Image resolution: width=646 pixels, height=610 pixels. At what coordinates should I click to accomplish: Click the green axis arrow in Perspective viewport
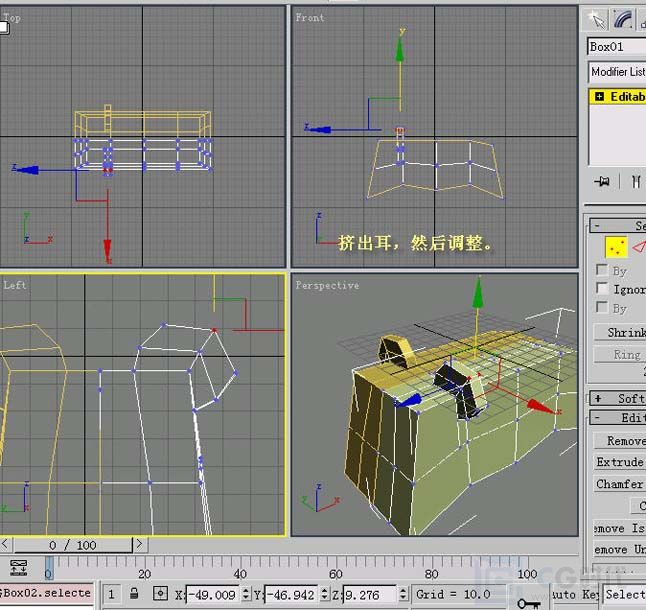(x=478, y=293)
